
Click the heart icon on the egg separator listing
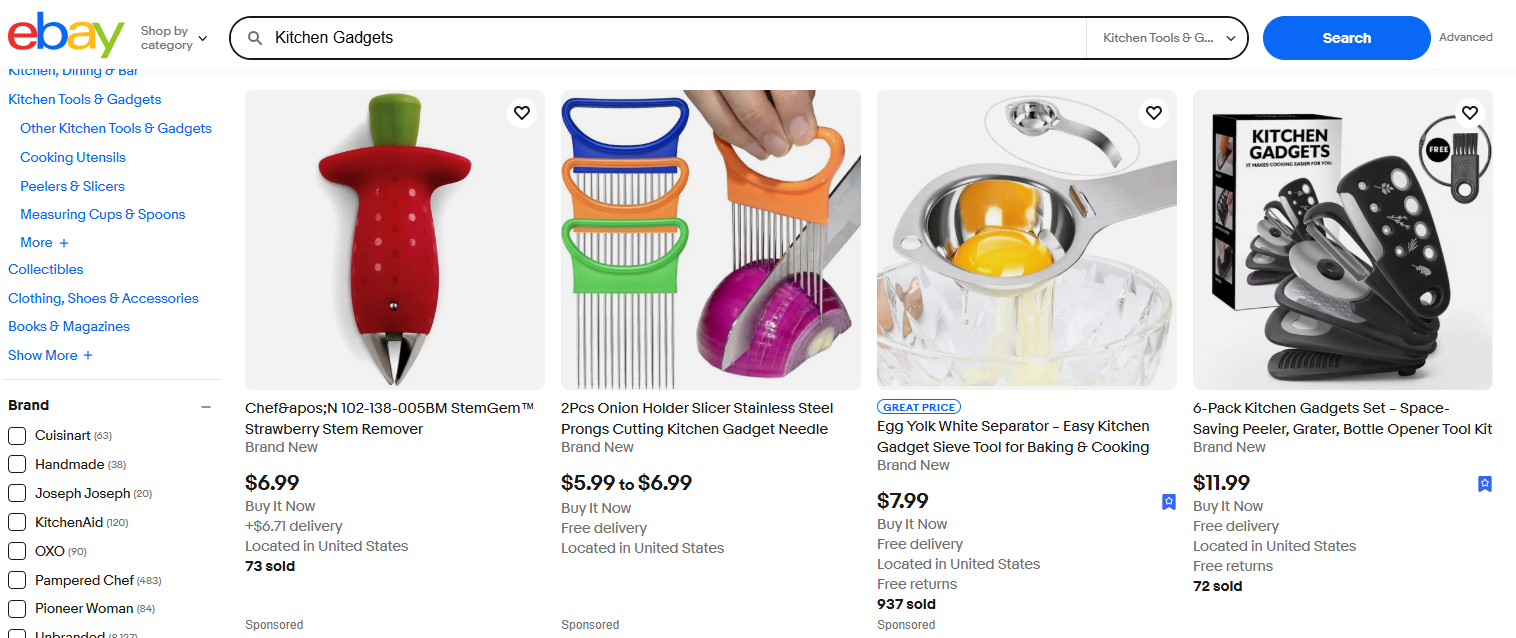click(x=1153, y=113)
